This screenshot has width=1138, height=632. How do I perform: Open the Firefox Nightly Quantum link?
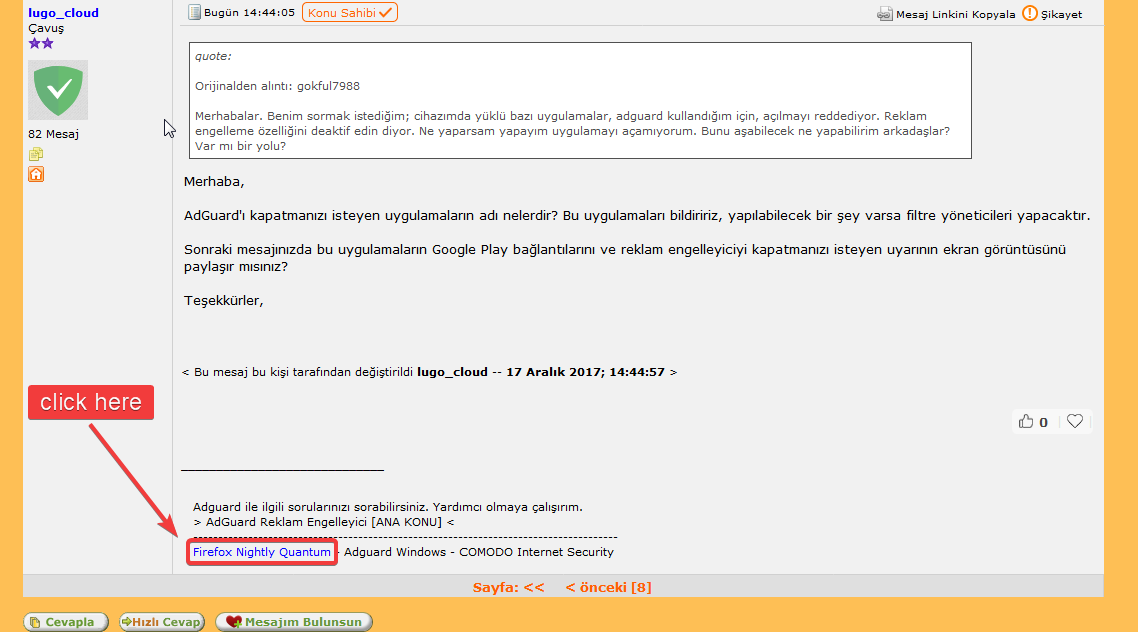pos(261,551)
